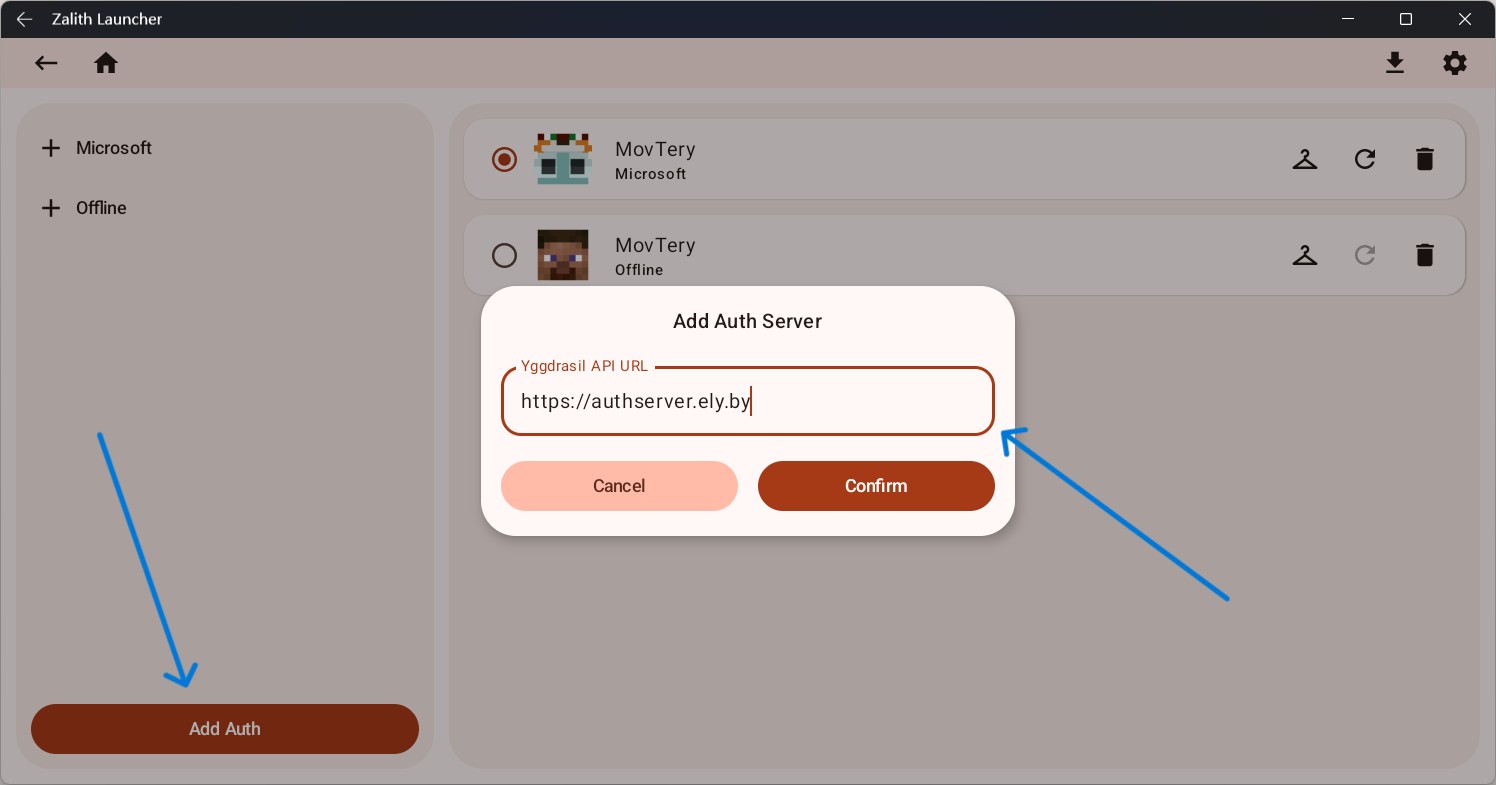Viewport: 1496px width, 785px height.
Task: Click the back arrow in the toolbar
Action: point(46,62)
